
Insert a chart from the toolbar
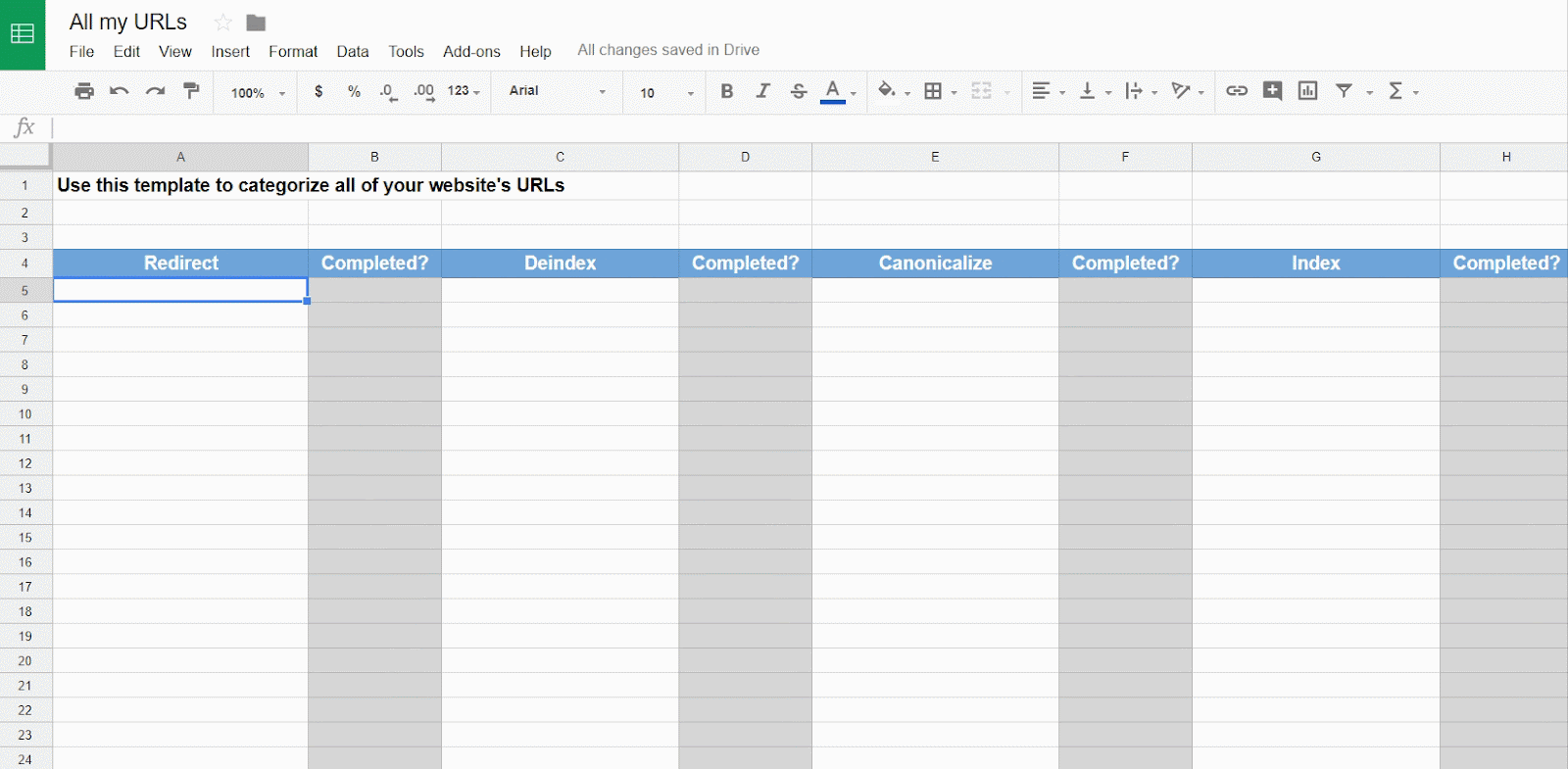pos(1307,91)
